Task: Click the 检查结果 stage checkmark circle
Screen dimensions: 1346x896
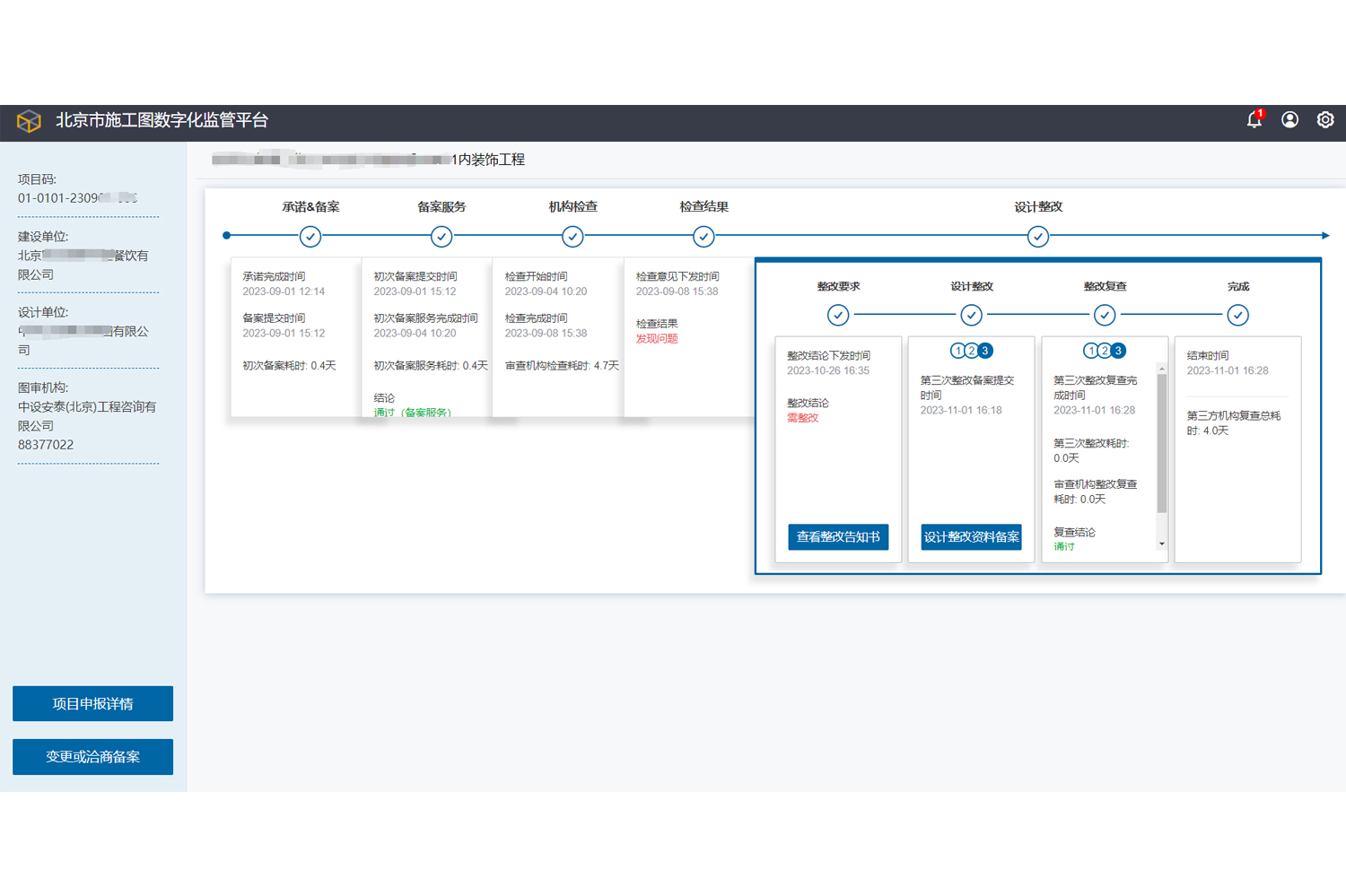Action: (704, 237)
